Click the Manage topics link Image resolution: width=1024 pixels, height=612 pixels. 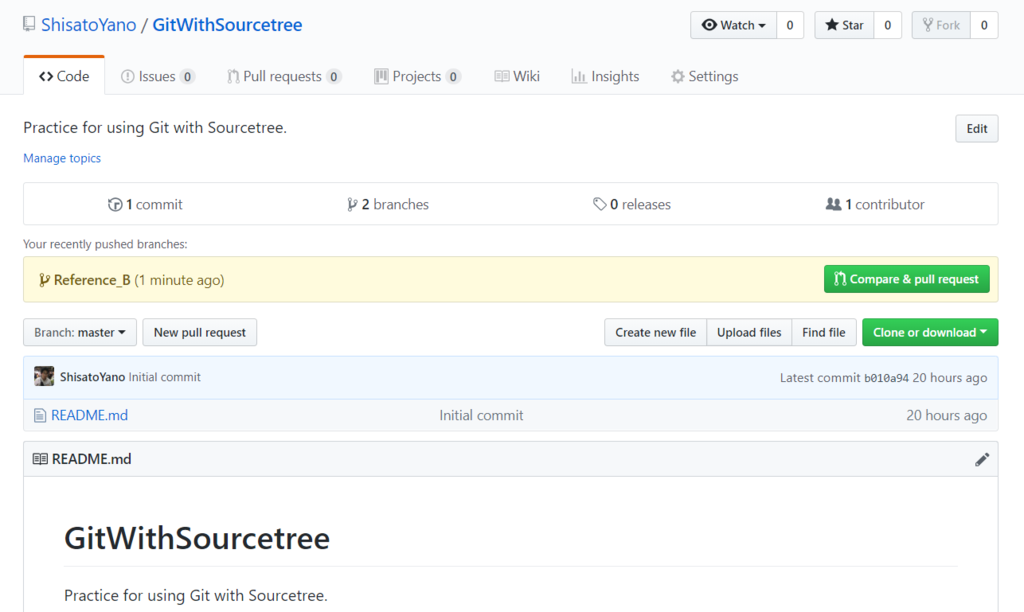pos(62,158)
